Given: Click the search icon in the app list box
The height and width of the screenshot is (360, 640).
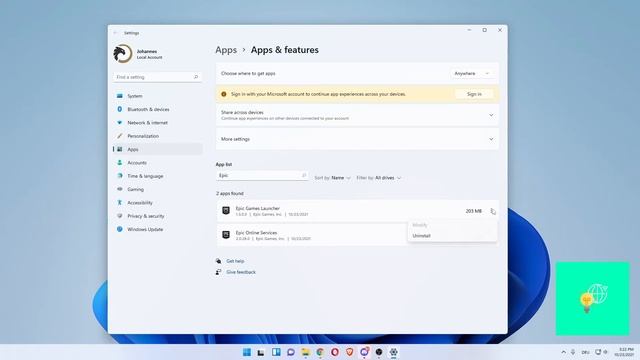Looking at the screenshot, I should 304,175.
